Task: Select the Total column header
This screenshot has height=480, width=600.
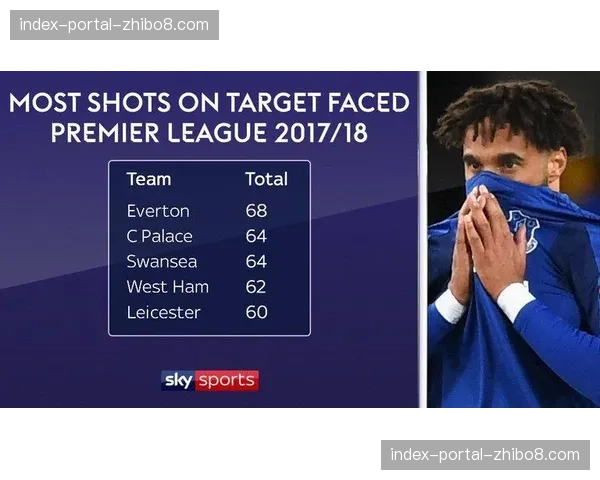Action: click(x=266, y=179)
